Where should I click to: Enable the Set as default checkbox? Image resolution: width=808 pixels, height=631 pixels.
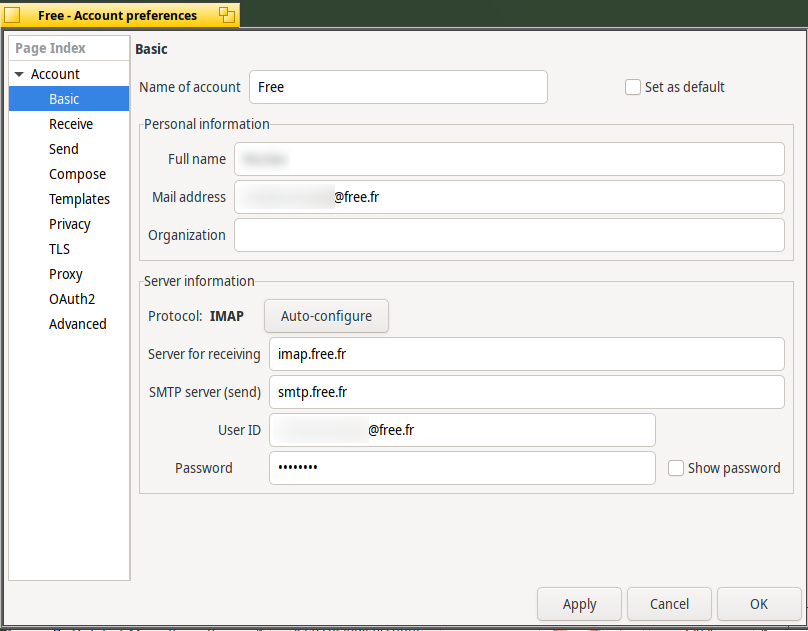(633, 87)
